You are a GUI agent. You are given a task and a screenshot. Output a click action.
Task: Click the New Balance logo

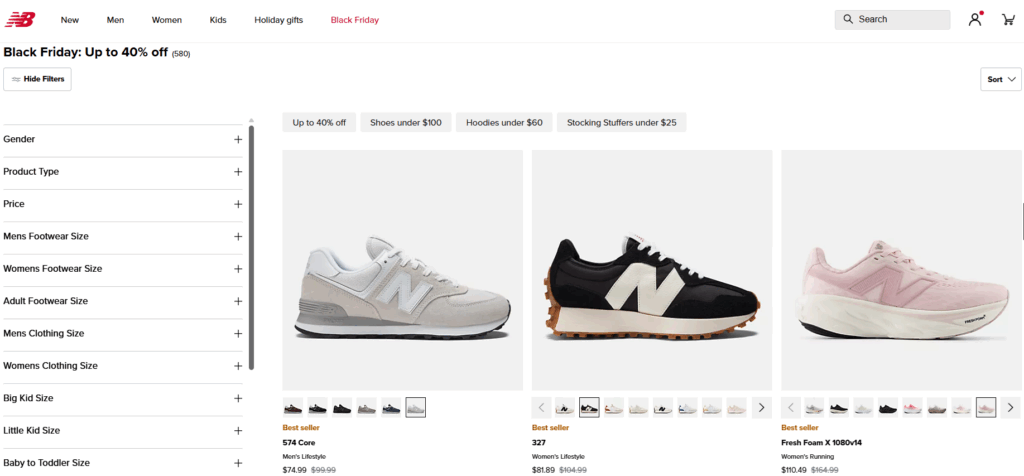pyautogui.click(x=20, y=19)
